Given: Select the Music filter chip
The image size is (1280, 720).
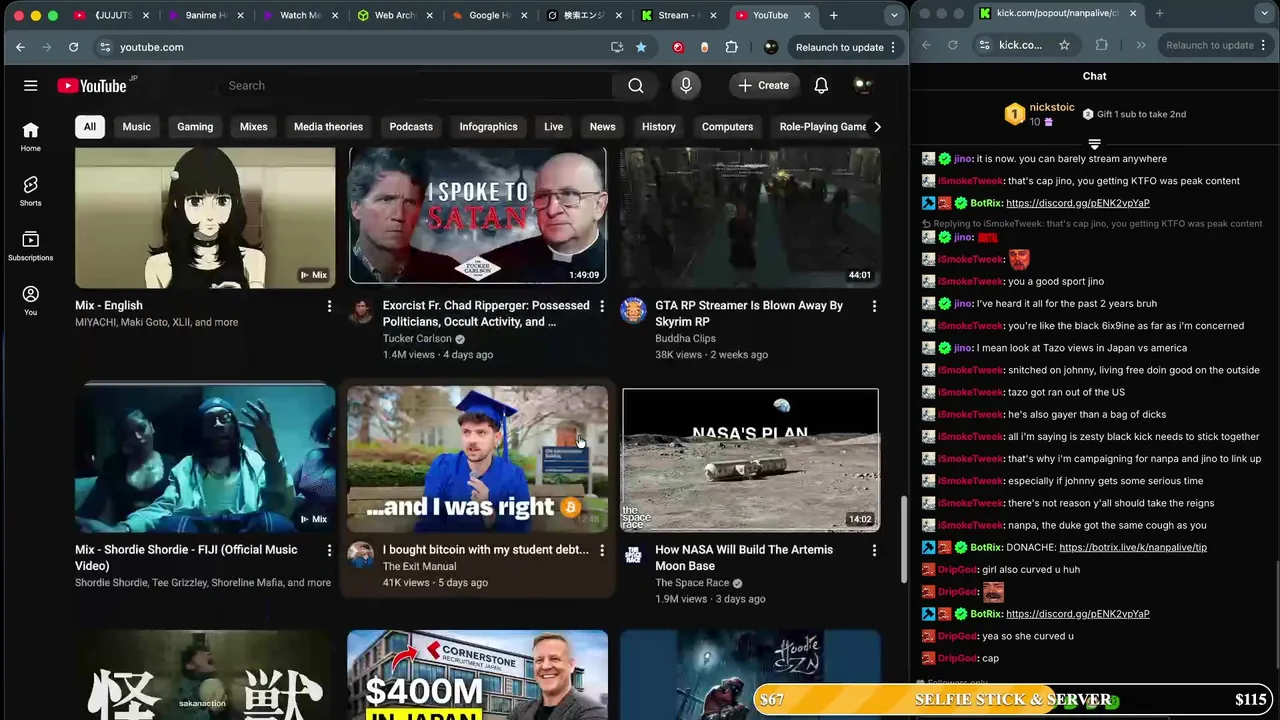Looking at the screenshot, I should click(x=137, y=127).
